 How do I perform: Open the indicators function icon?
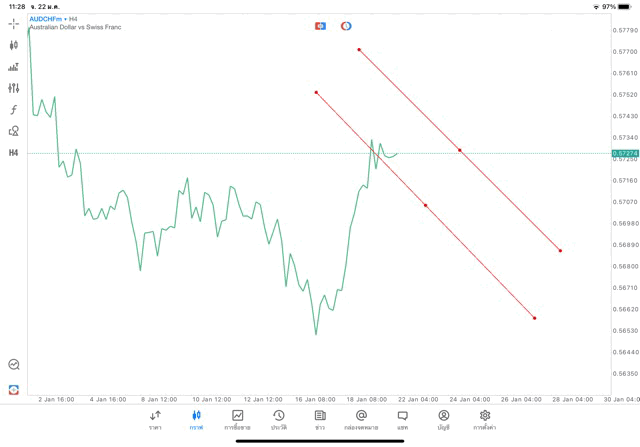point(14,109)
